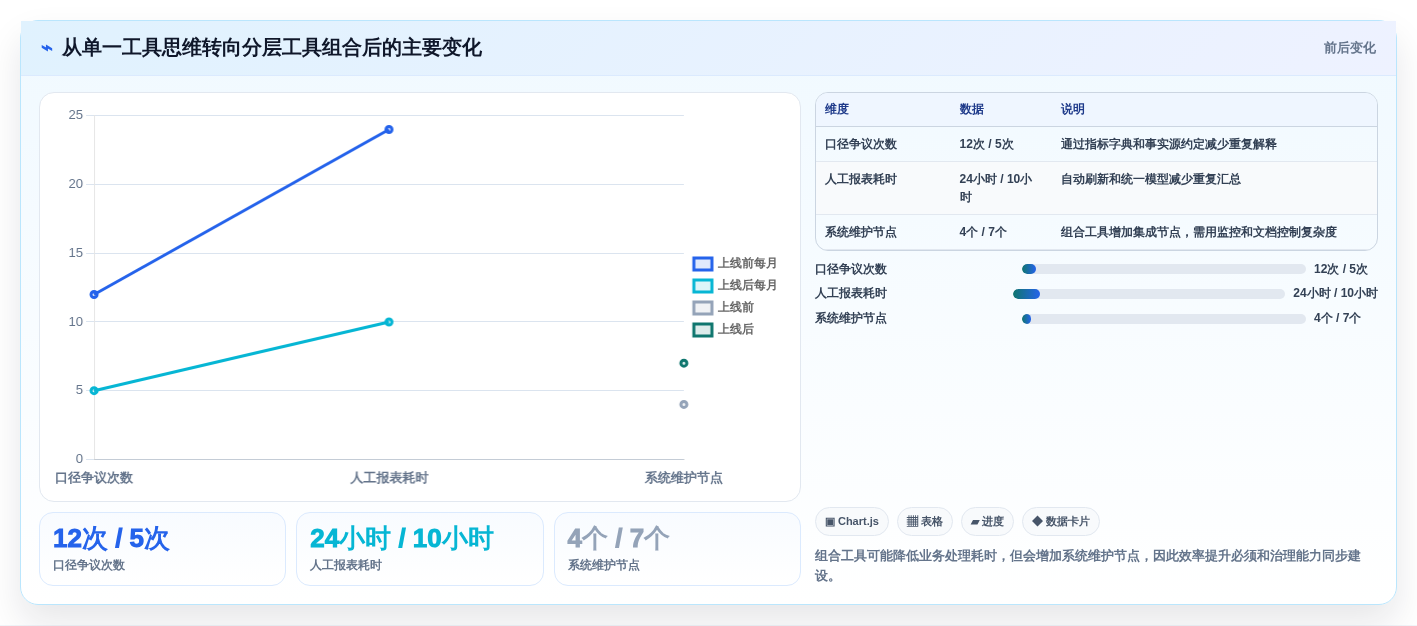Toggle the 上线前每月 legend swatch
This screenshot has height=626, width=1417.
click(703, 264)
